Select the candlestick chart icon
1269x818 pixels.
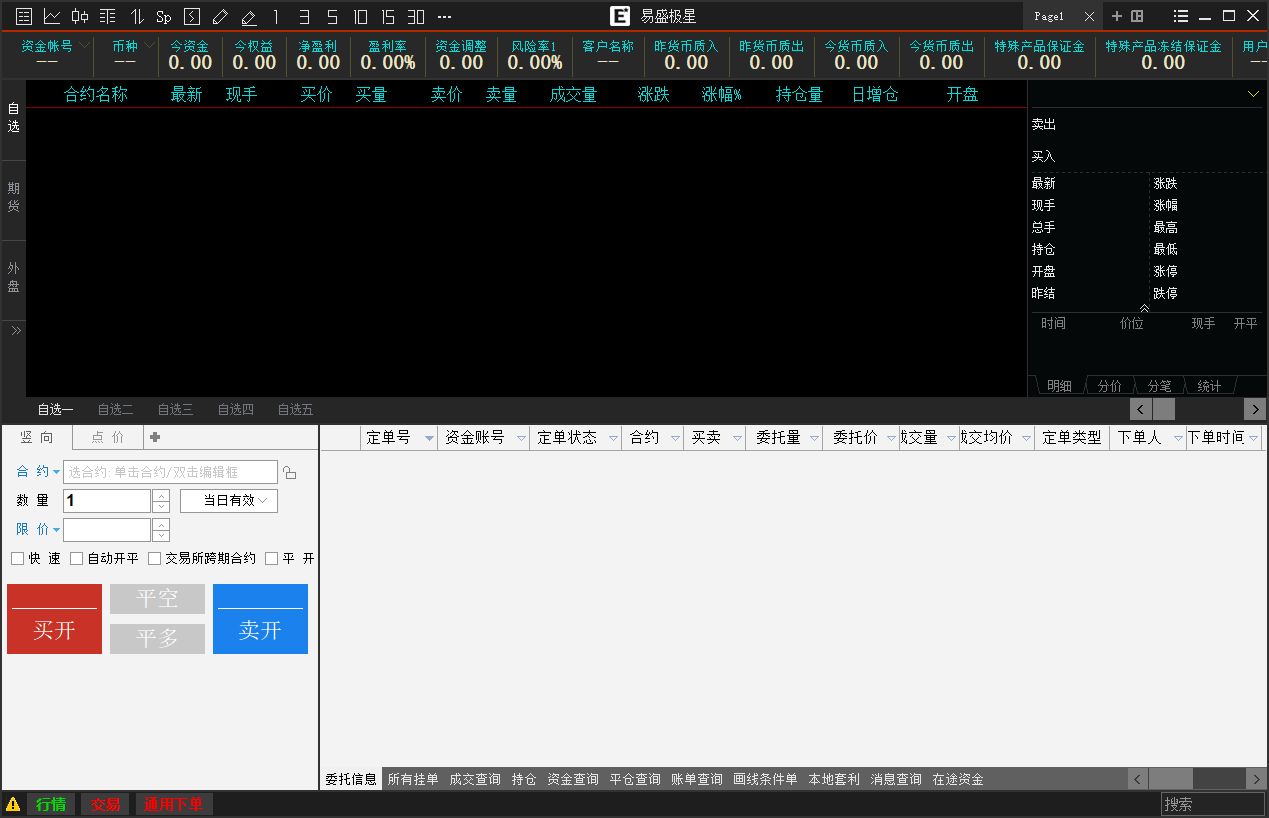pos(80,16)
